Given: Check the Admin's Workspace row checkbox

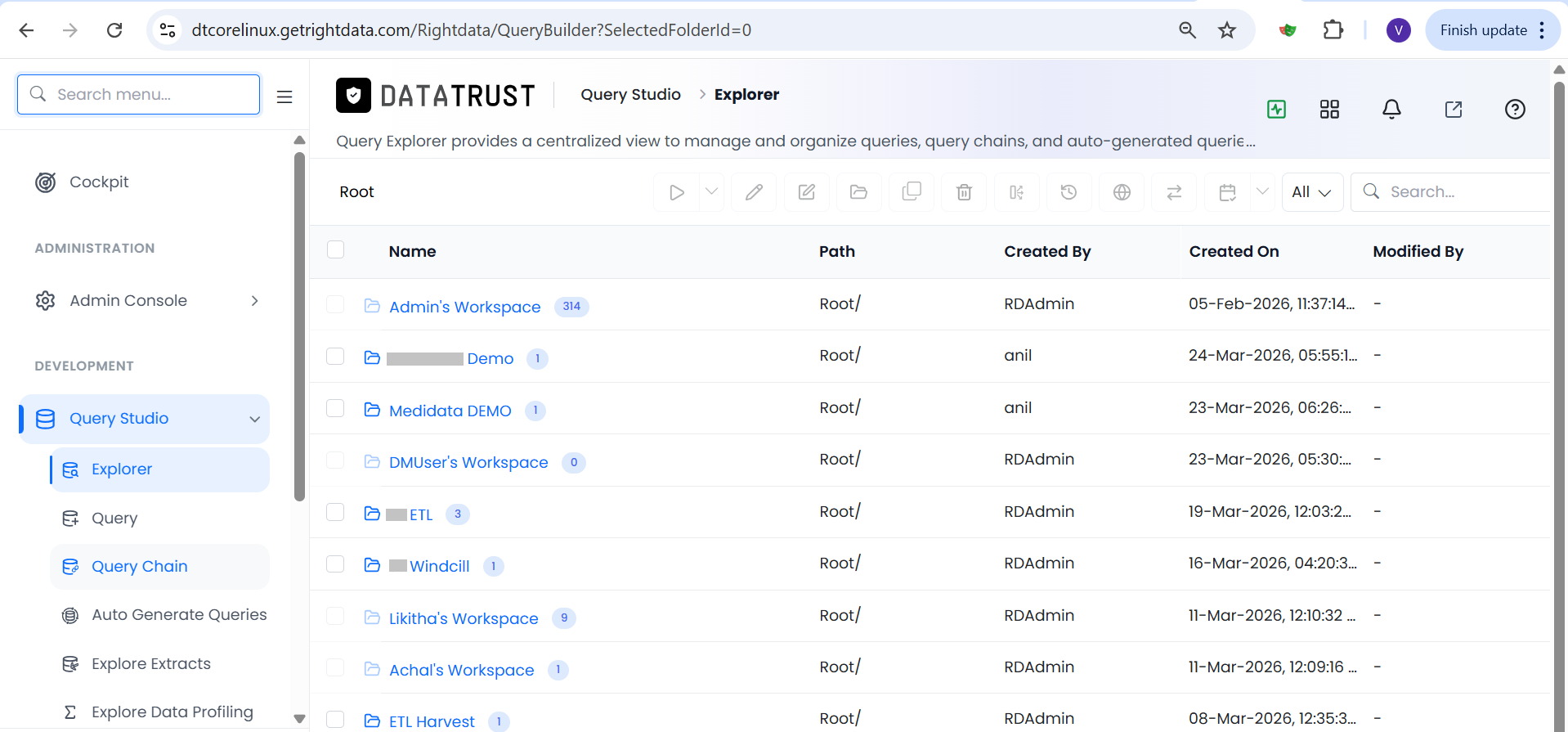Looking at the screenshot, I should click(335, 304).
